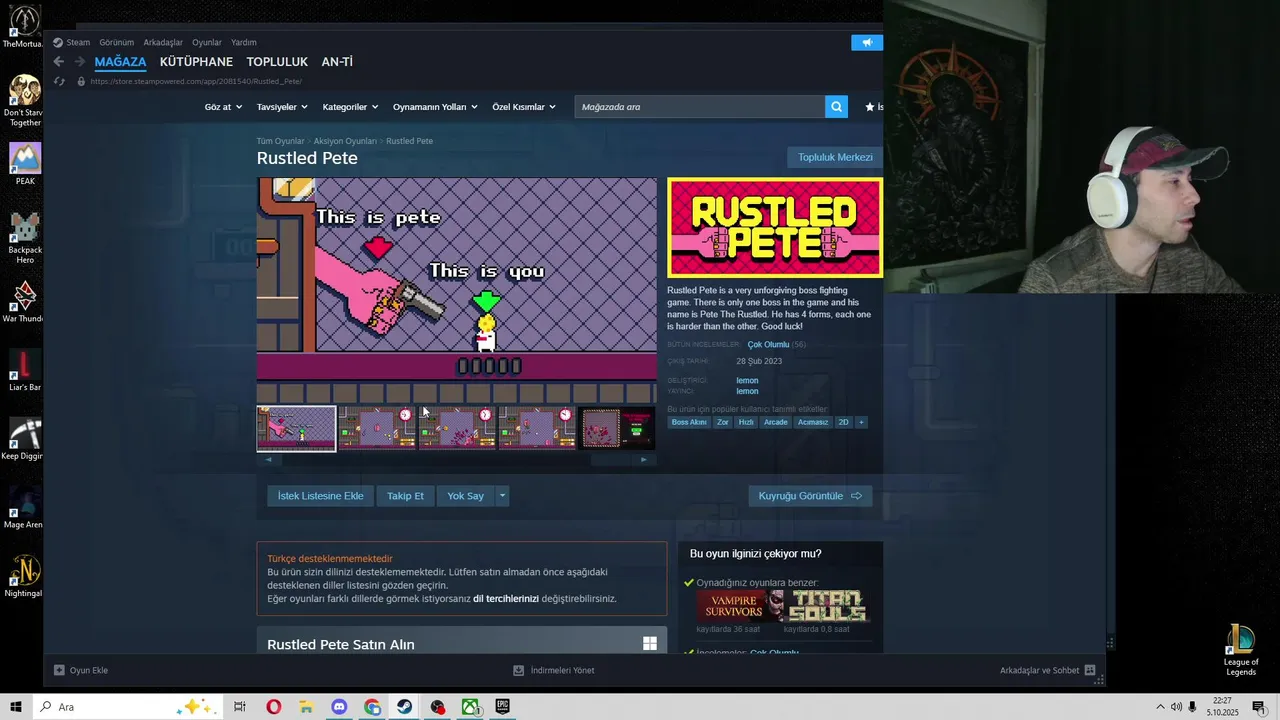Expand the Göz at dropdown
1280x720 pixels.
click(222, 107)
